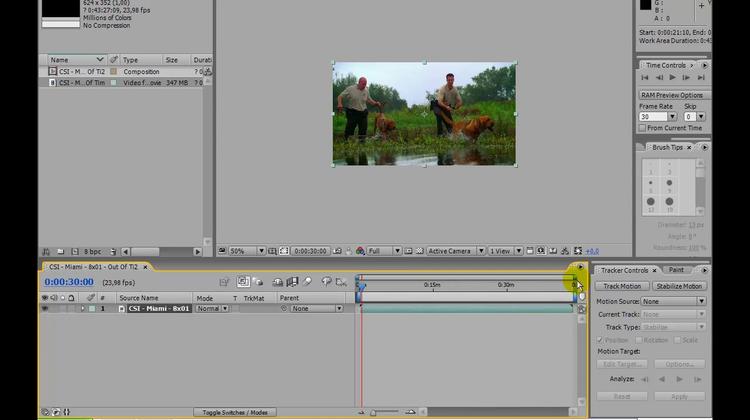750x420 pixels.
Task: Toggle title/action safe grid icon
Action: (x=272, y=251)
